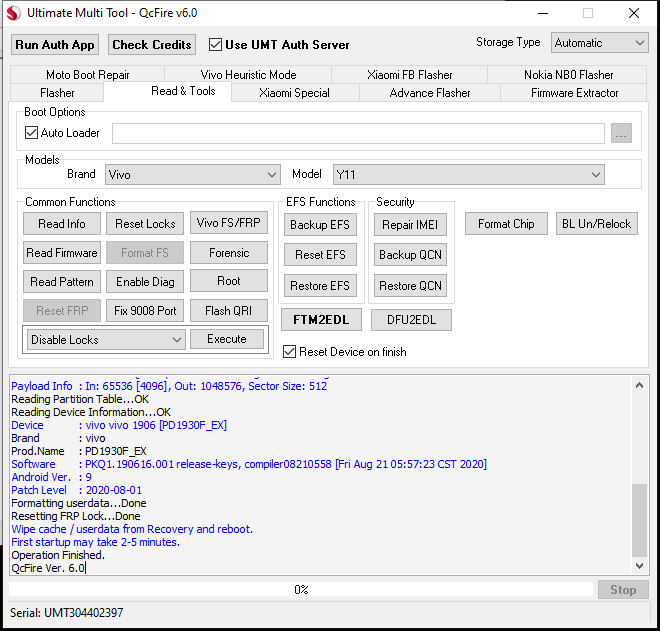Expand the Brand dropdown showing Vivo
The height and width of the screenshot is (631, 660).
[x=193, y=174]
